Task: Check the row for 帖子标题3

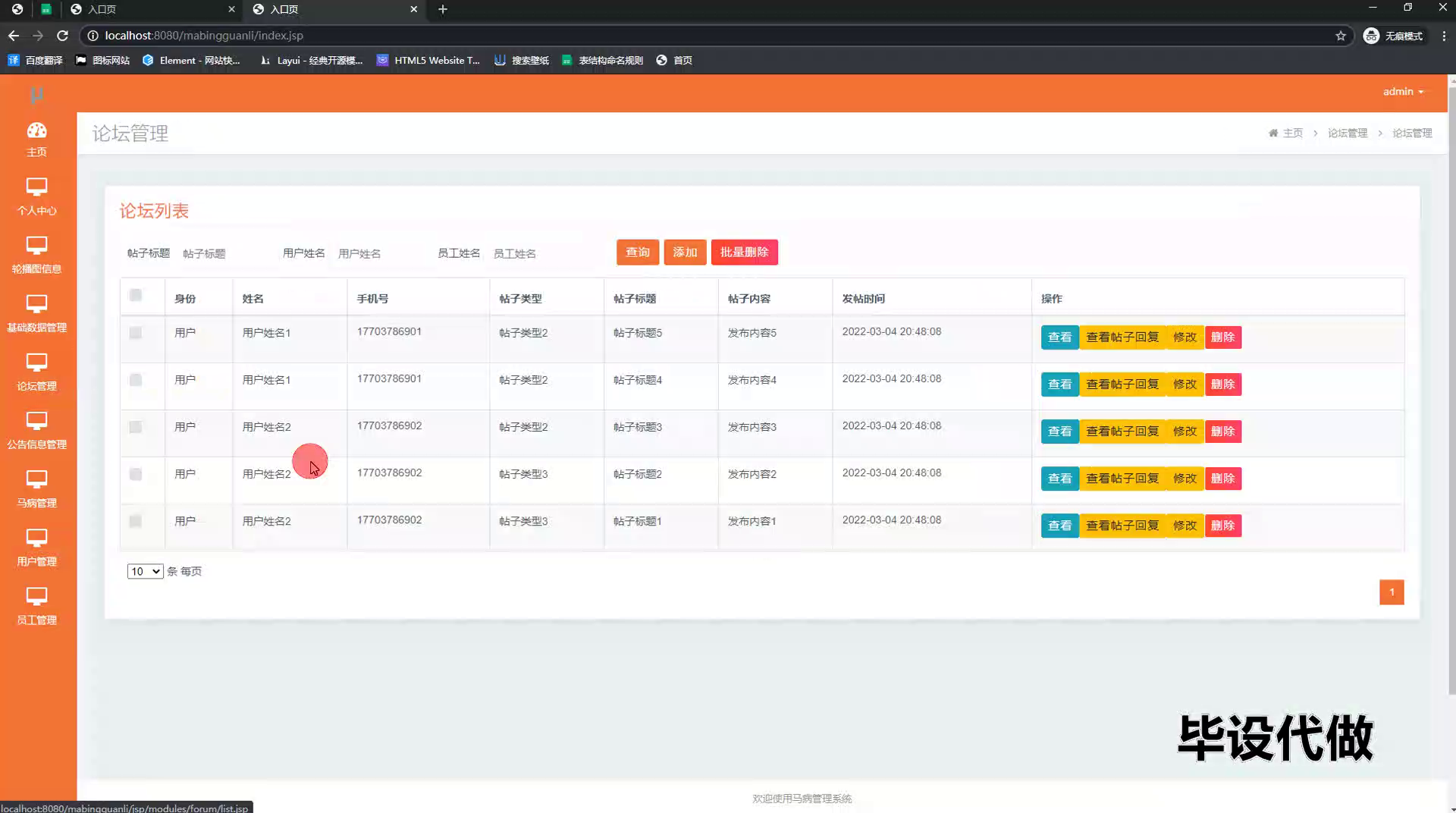Action: tap(136, 427)
